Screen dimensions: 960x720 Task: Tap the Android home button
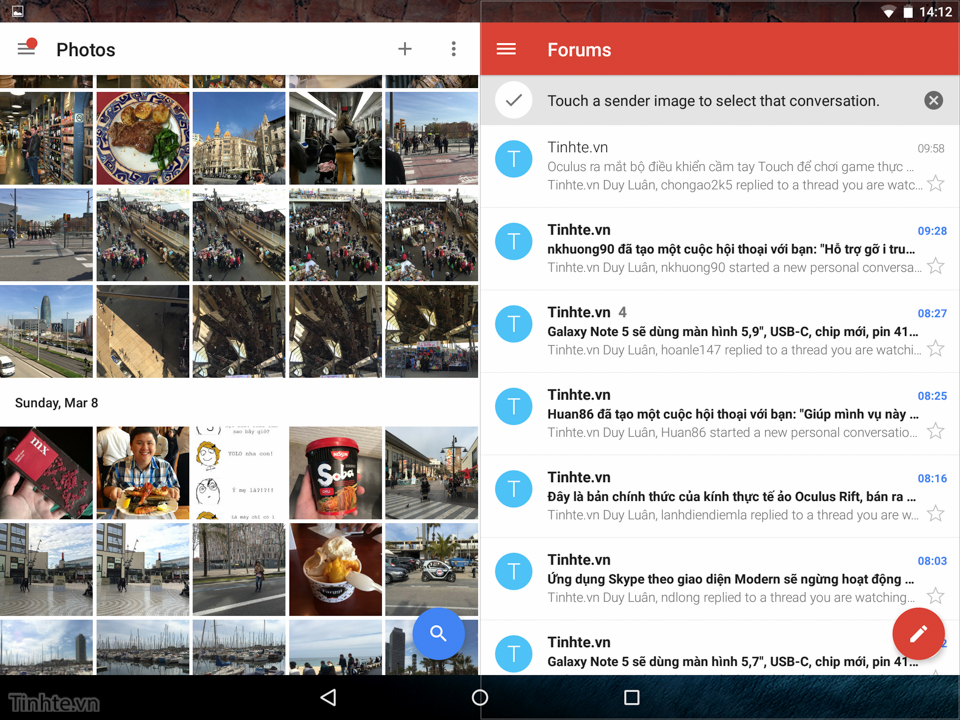[480, 697]
